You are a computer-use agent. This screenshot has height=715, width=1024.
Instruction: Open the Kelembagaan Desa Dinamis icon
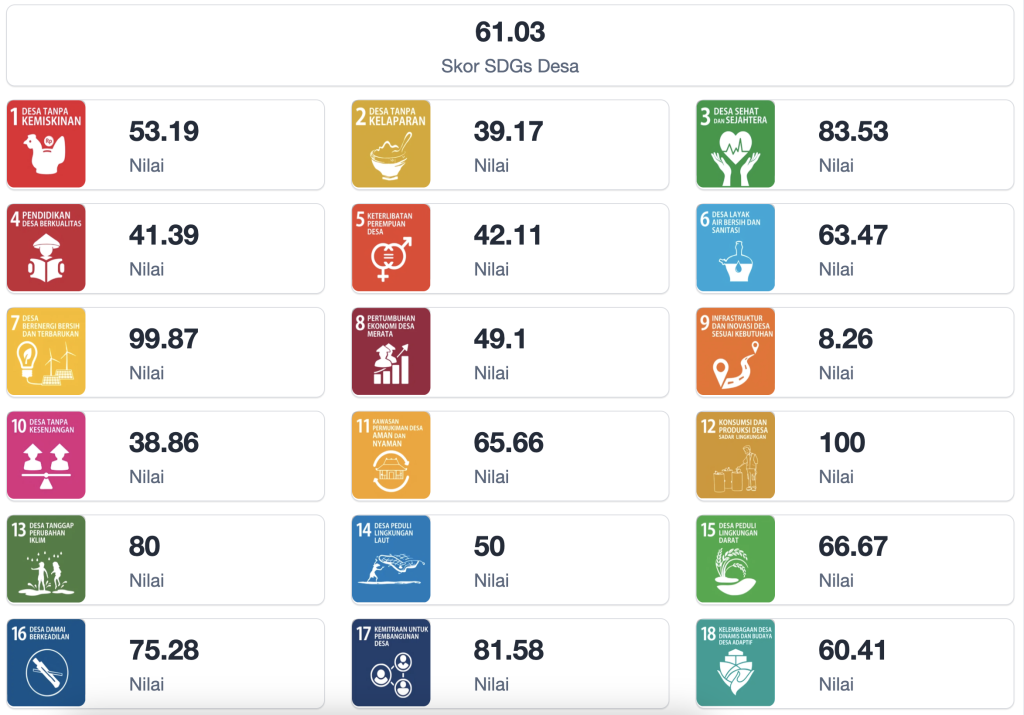pyautogui.click(x=736, y=662)
